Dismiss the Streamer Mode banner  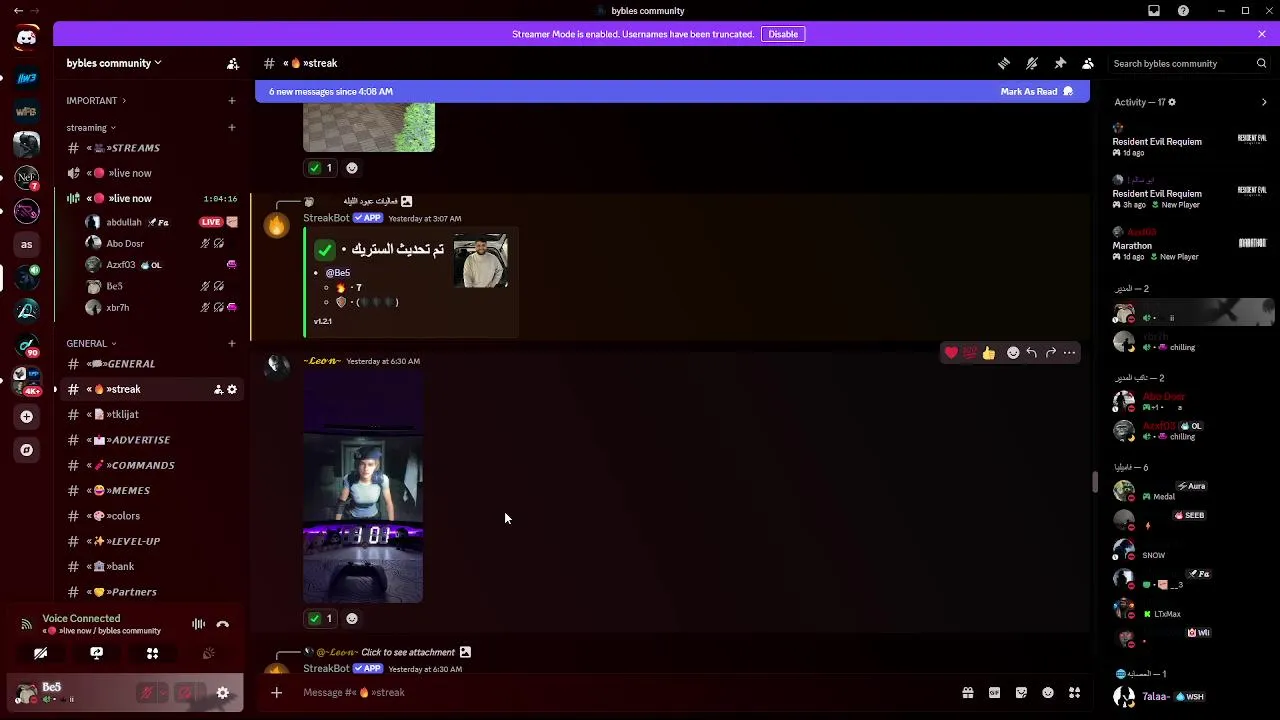pos(1262,34)
